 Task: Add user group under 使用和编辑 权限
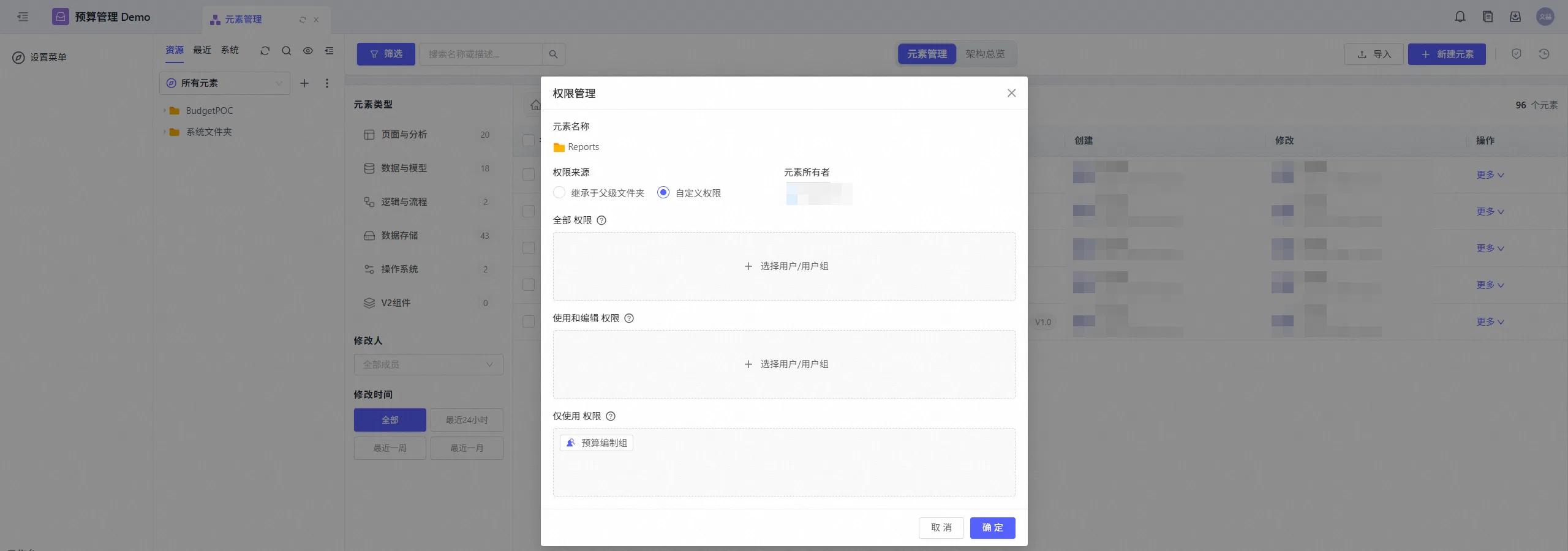pyautogui.click(x=786, y=364)
